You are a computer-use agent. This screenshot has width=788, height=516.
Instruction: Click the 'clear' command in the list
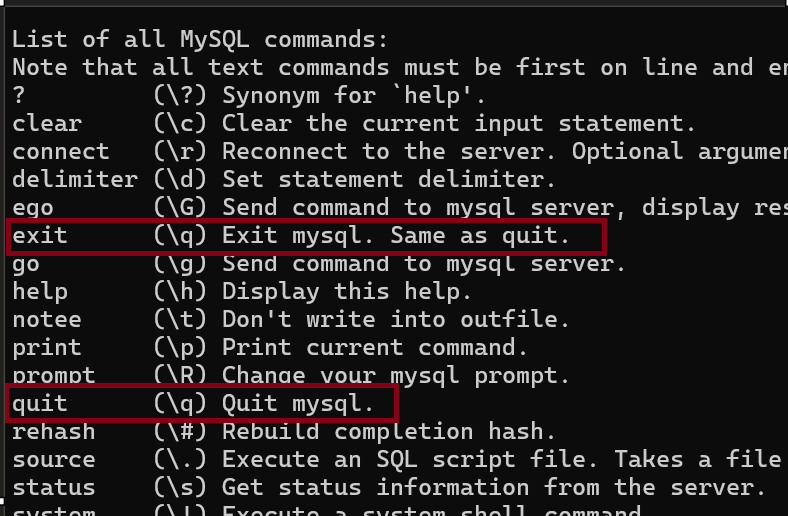tap(47, 124)
